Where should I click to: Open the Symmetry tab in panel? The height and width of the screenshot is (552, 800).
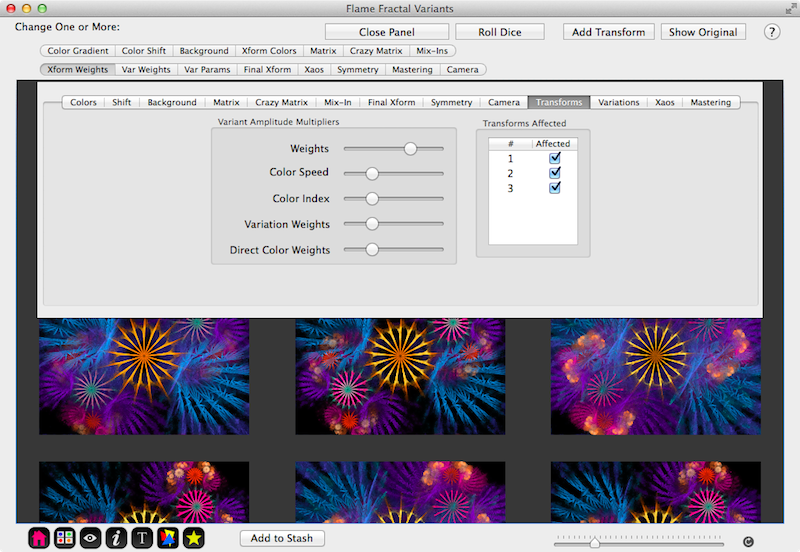coord(452,103)
